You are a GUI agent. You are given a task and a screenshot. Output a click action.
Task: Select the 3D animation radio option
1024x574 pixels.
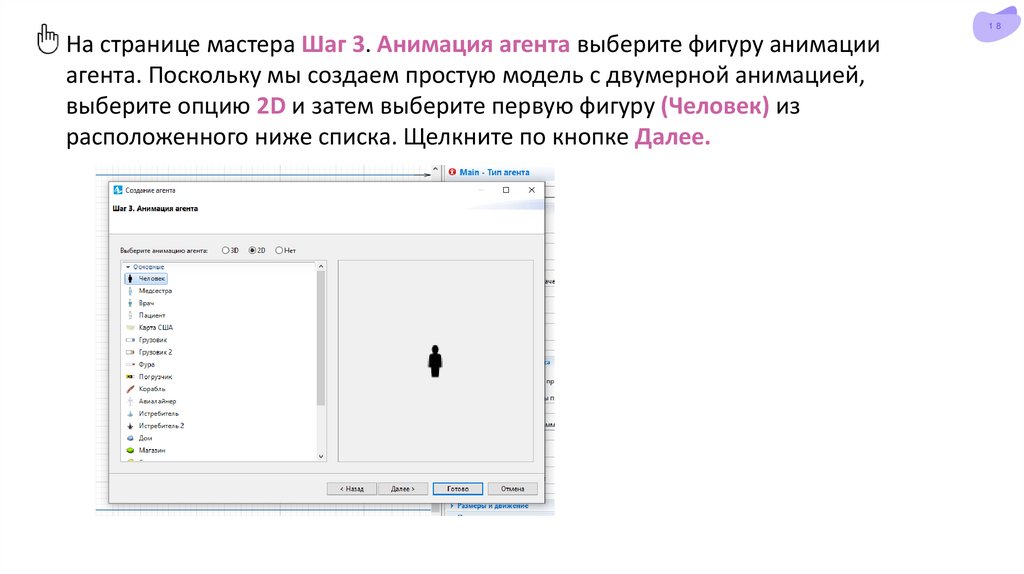tap(225, 250)
